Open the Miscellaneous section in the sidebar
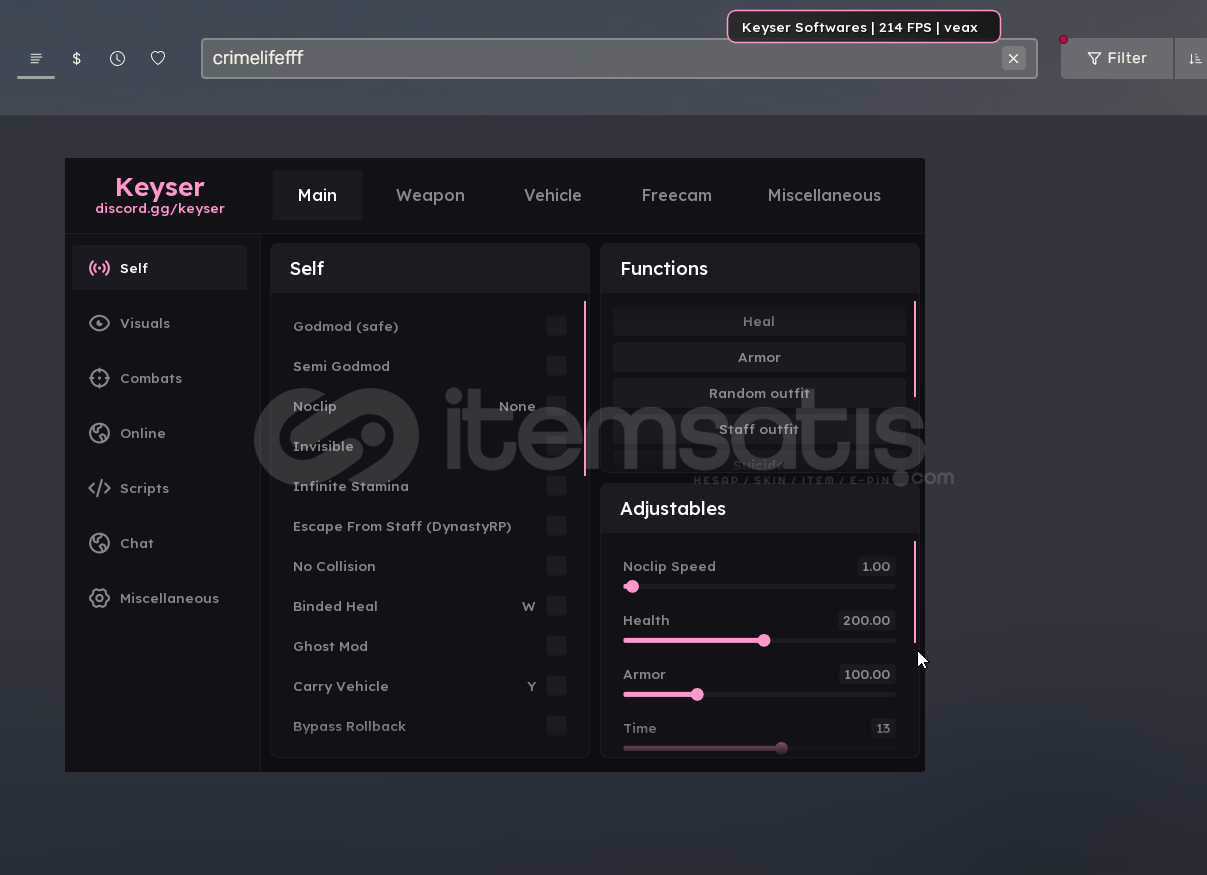 pos(159,598)
